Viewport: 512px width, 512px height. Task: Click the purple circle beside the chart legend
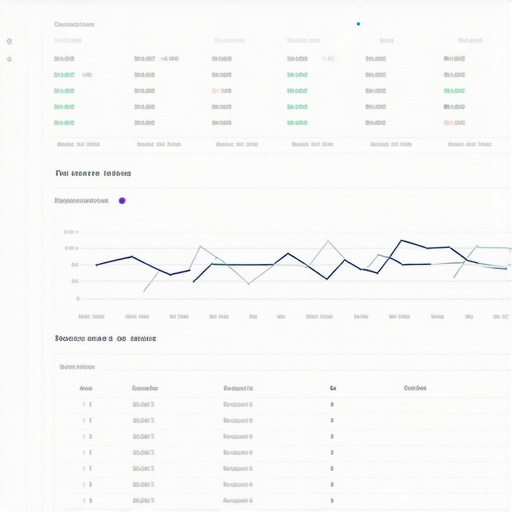click(x=122, y=201)
